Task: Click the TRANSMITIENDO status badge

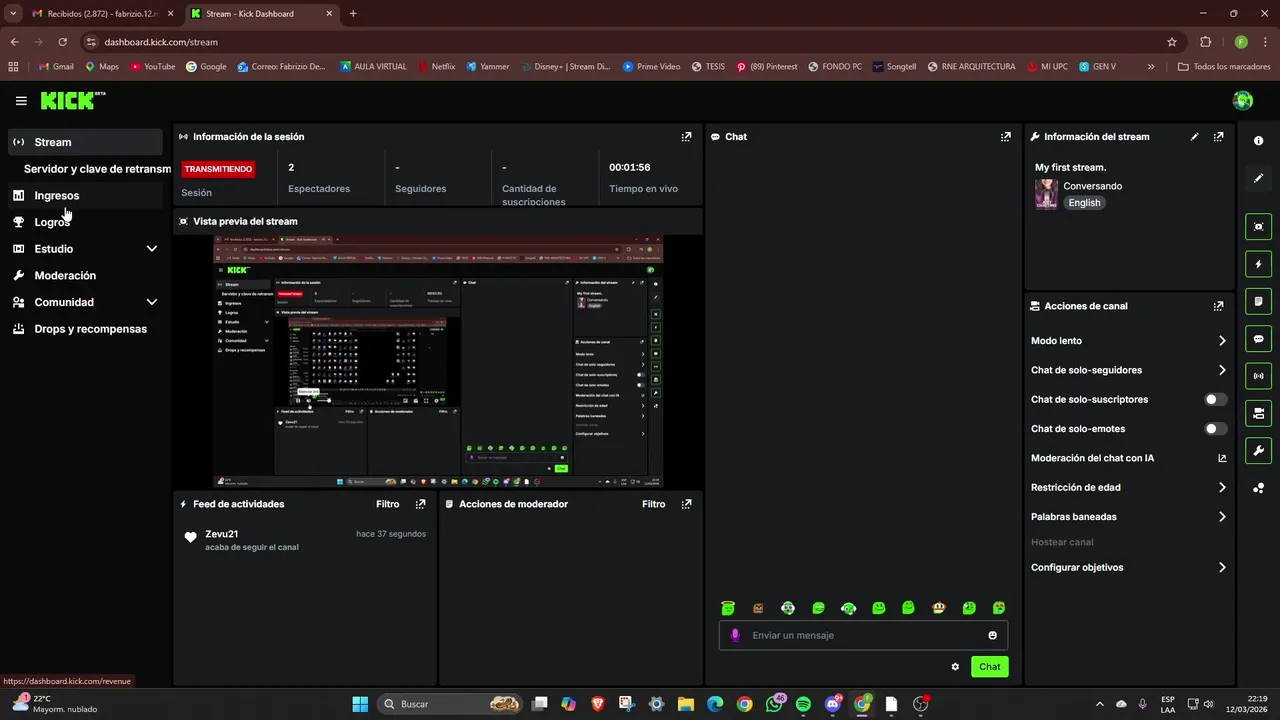Action: pos(218,169)
